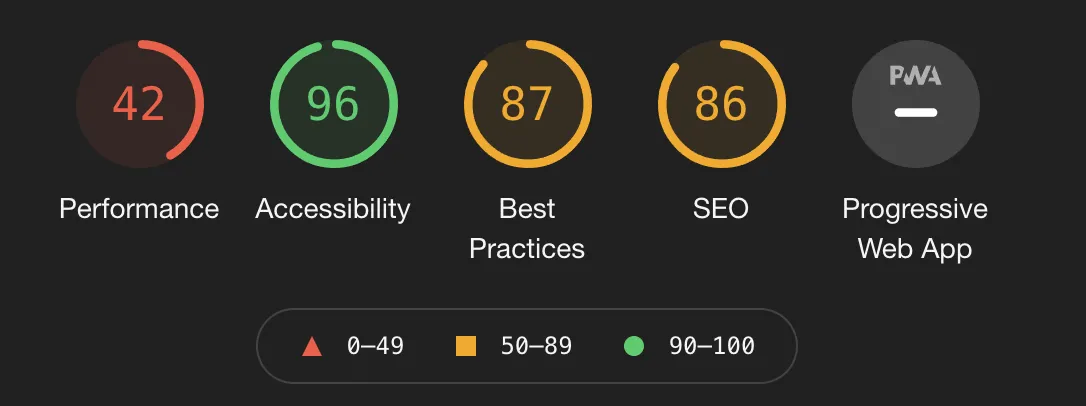Open the Performance category label

[x=139, y=209]
